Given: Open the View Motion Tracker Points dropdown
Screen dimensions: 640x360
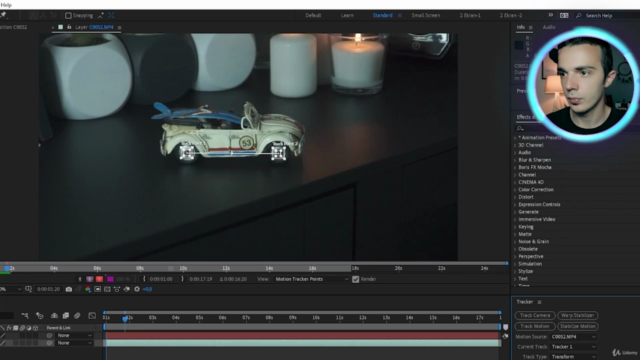Looking at the screenshot, I should 311,279.
